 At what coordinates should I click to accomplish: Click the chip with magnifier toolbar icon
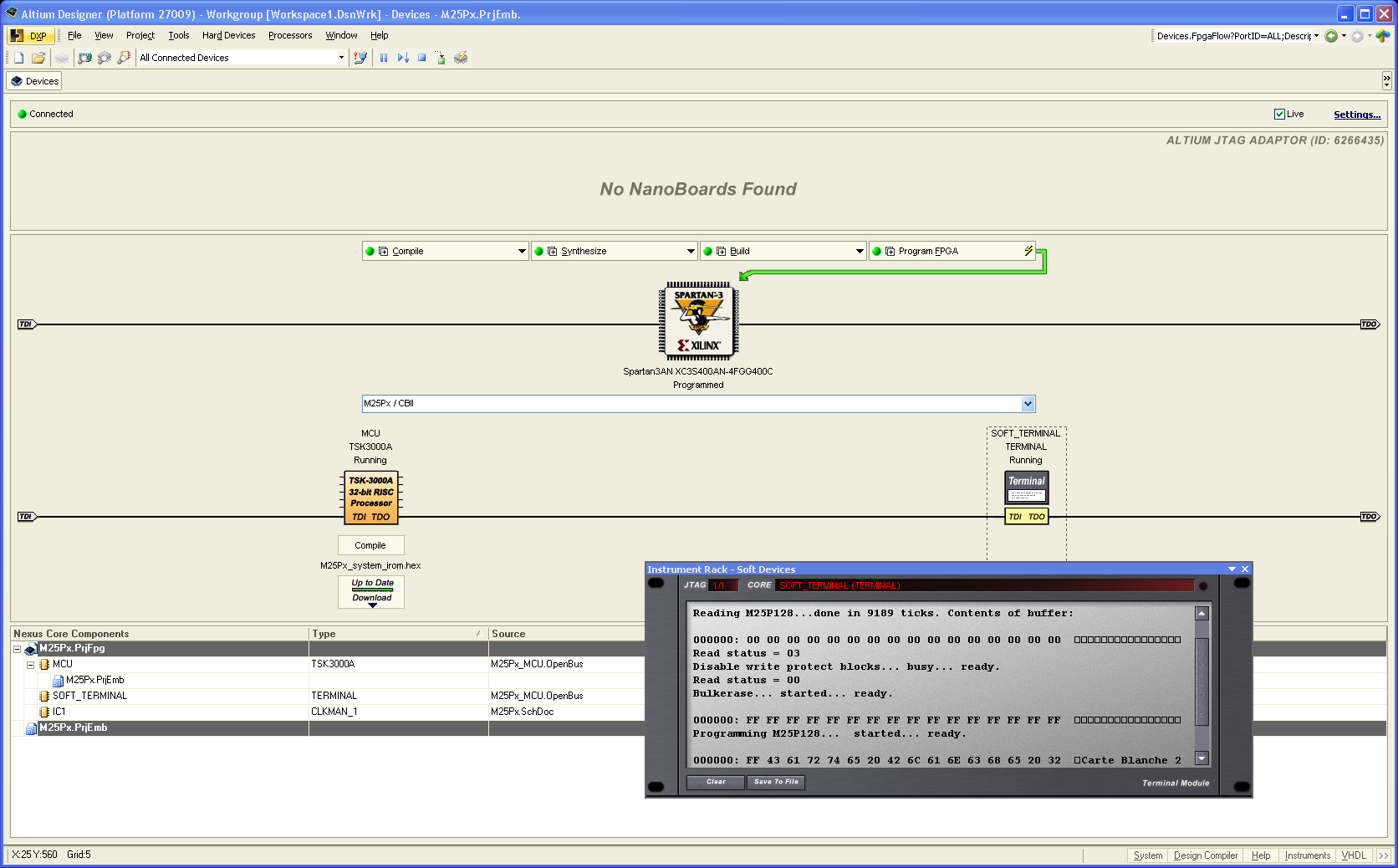[x=105, y=58]
